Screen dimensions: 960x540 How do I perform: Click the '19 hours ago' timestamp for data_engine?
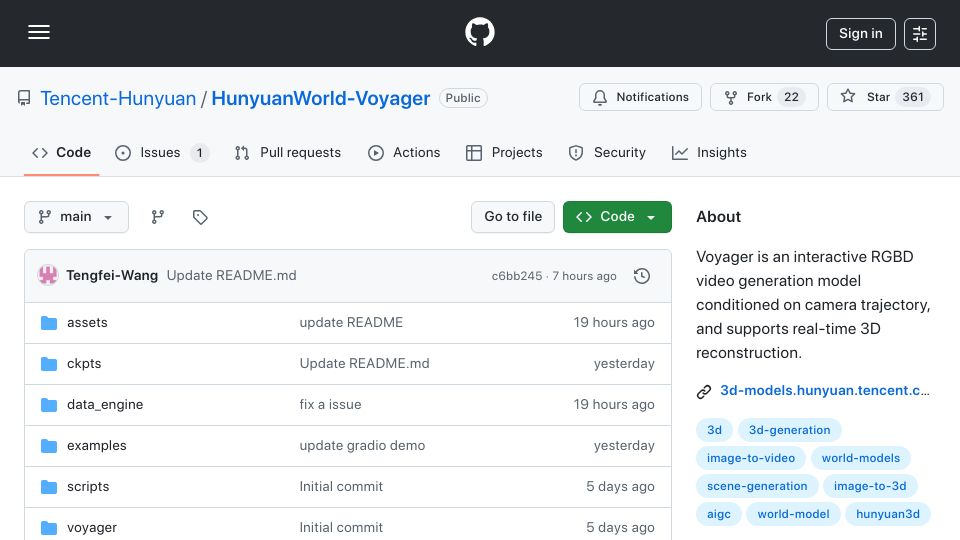(613, 405)
